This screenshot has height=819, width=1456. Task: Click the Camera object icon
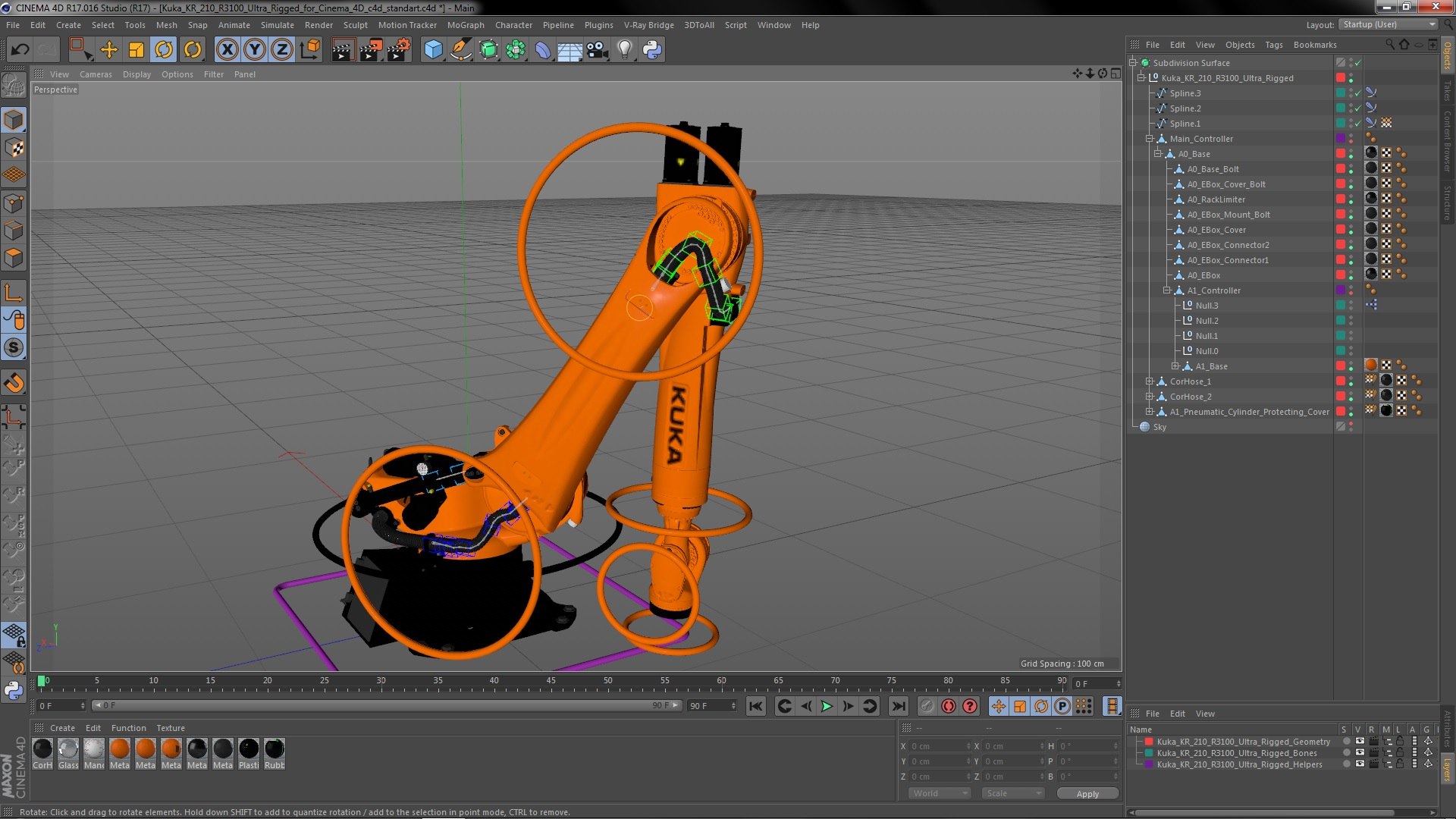597,50
